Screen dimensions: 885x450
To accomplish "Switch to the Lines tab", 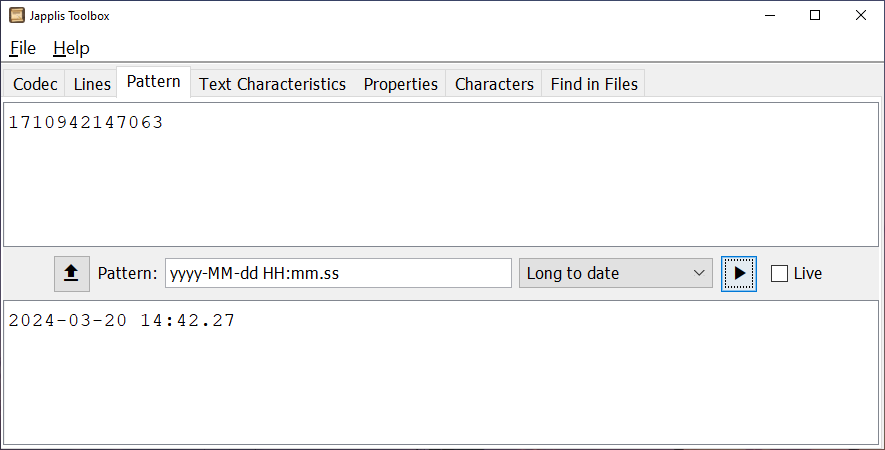I will (92, 84).
